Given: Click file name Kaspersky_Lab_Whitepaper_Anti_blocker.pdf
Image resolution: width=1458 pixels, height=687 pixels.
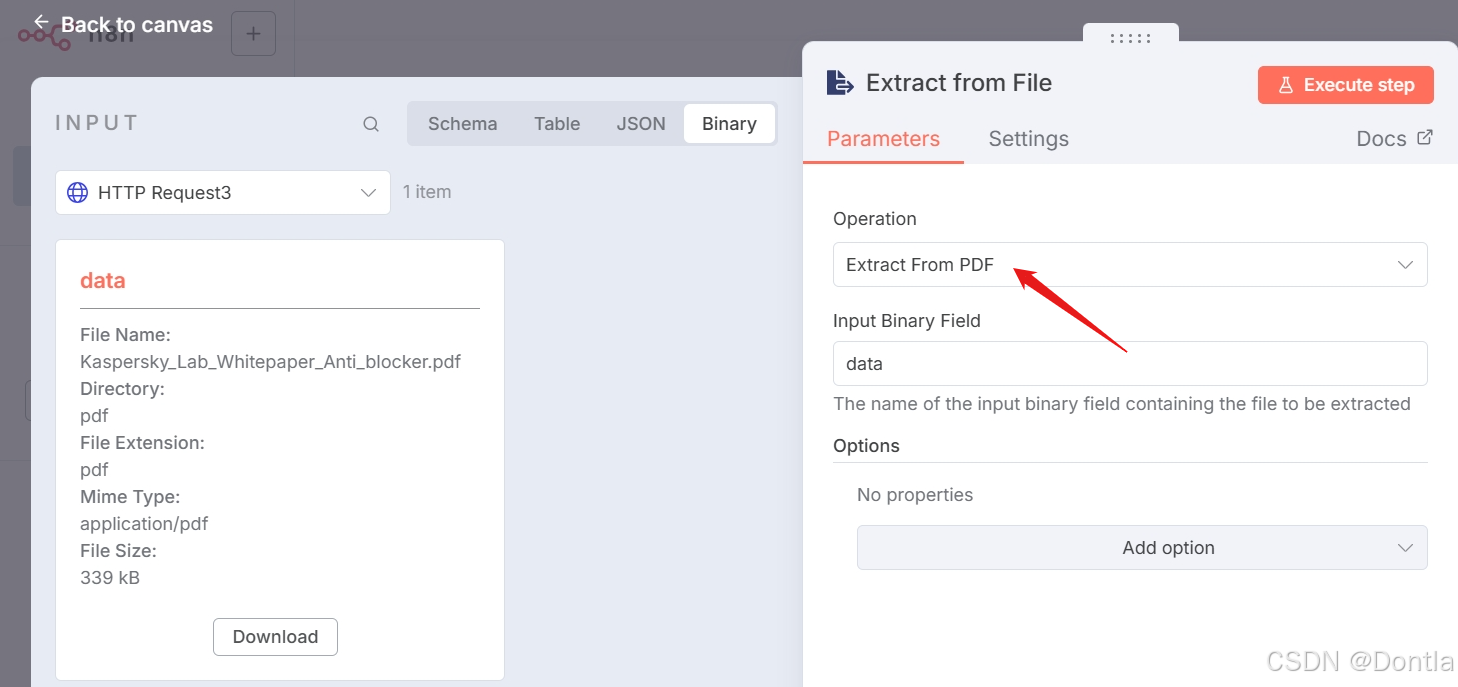Looking at the screenshot, I should click(270, 361).
